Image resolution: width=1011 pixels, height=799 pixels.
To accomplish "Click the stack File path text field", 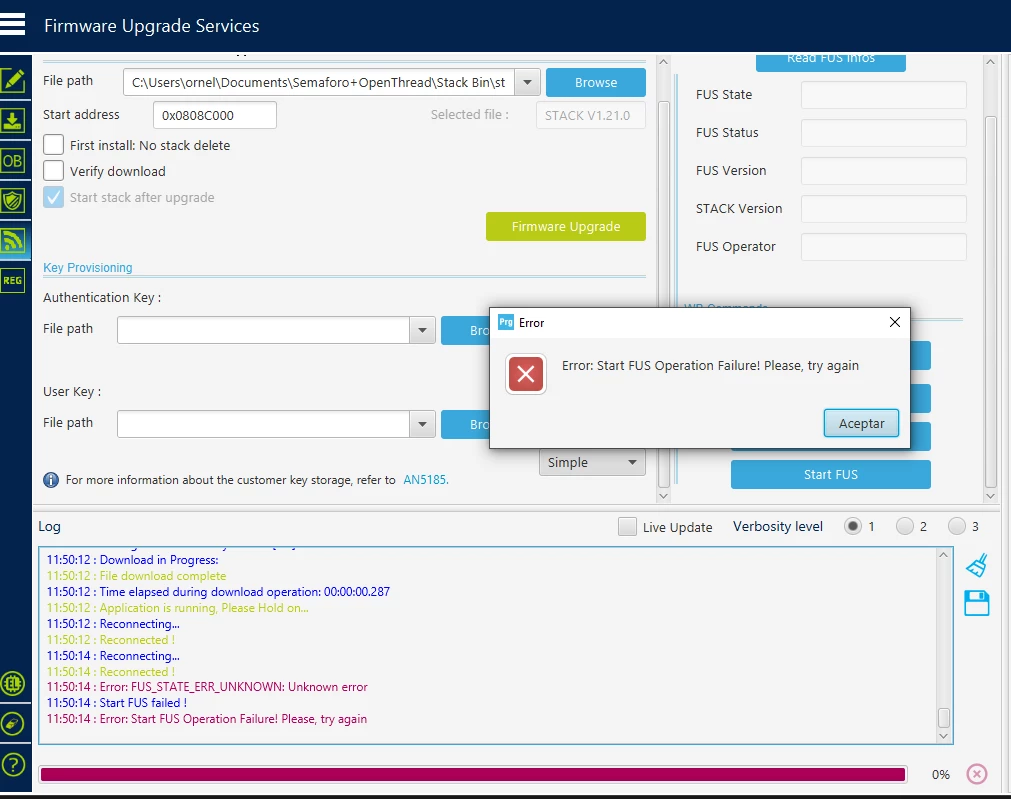I will tap(319, 83).
